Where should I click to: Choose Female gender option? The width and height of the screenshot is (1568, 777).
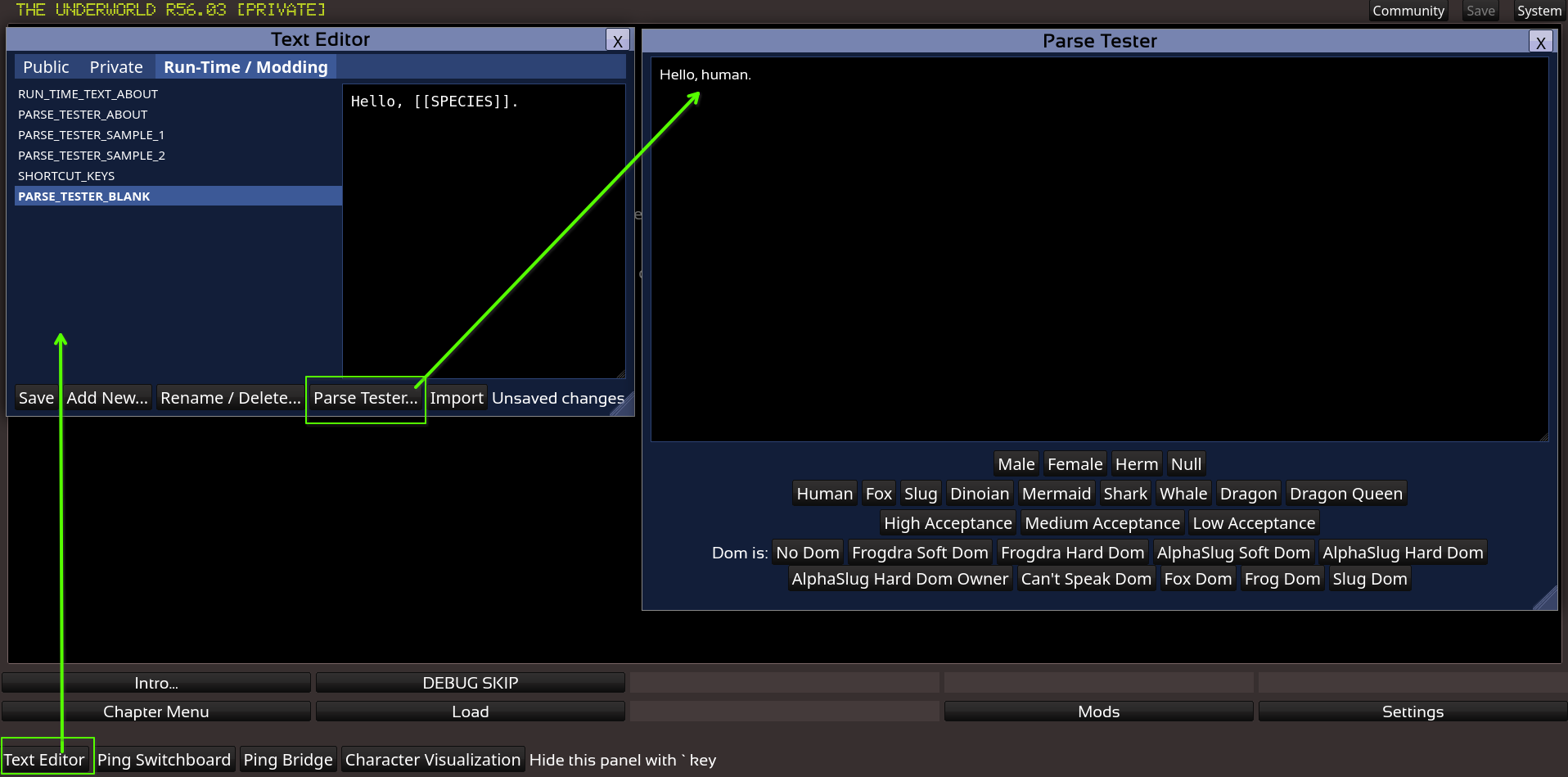coord(1075,464)
